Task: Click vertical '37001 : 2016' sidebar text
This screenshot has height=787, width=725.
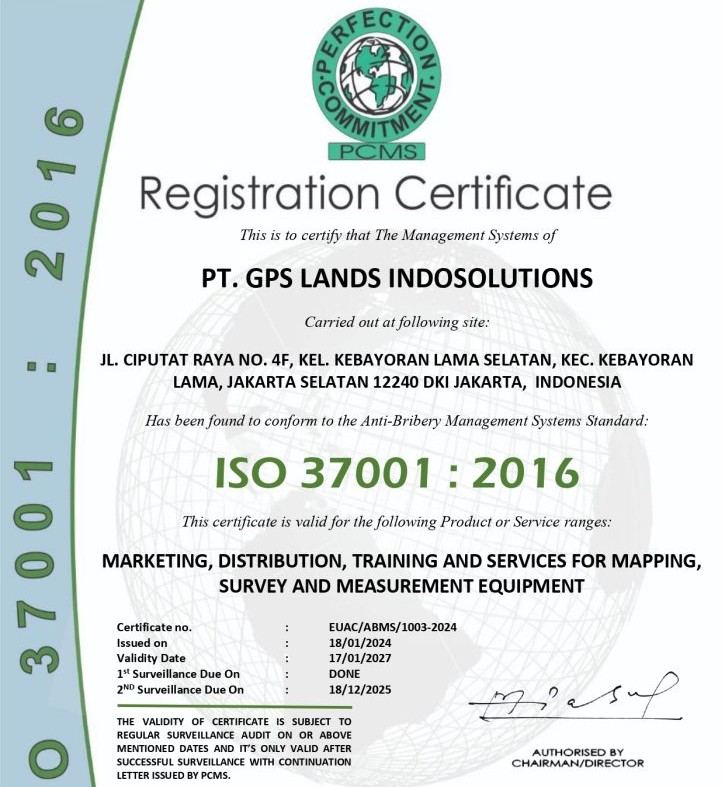Action: pyautogui.click(x=48, y=391)
